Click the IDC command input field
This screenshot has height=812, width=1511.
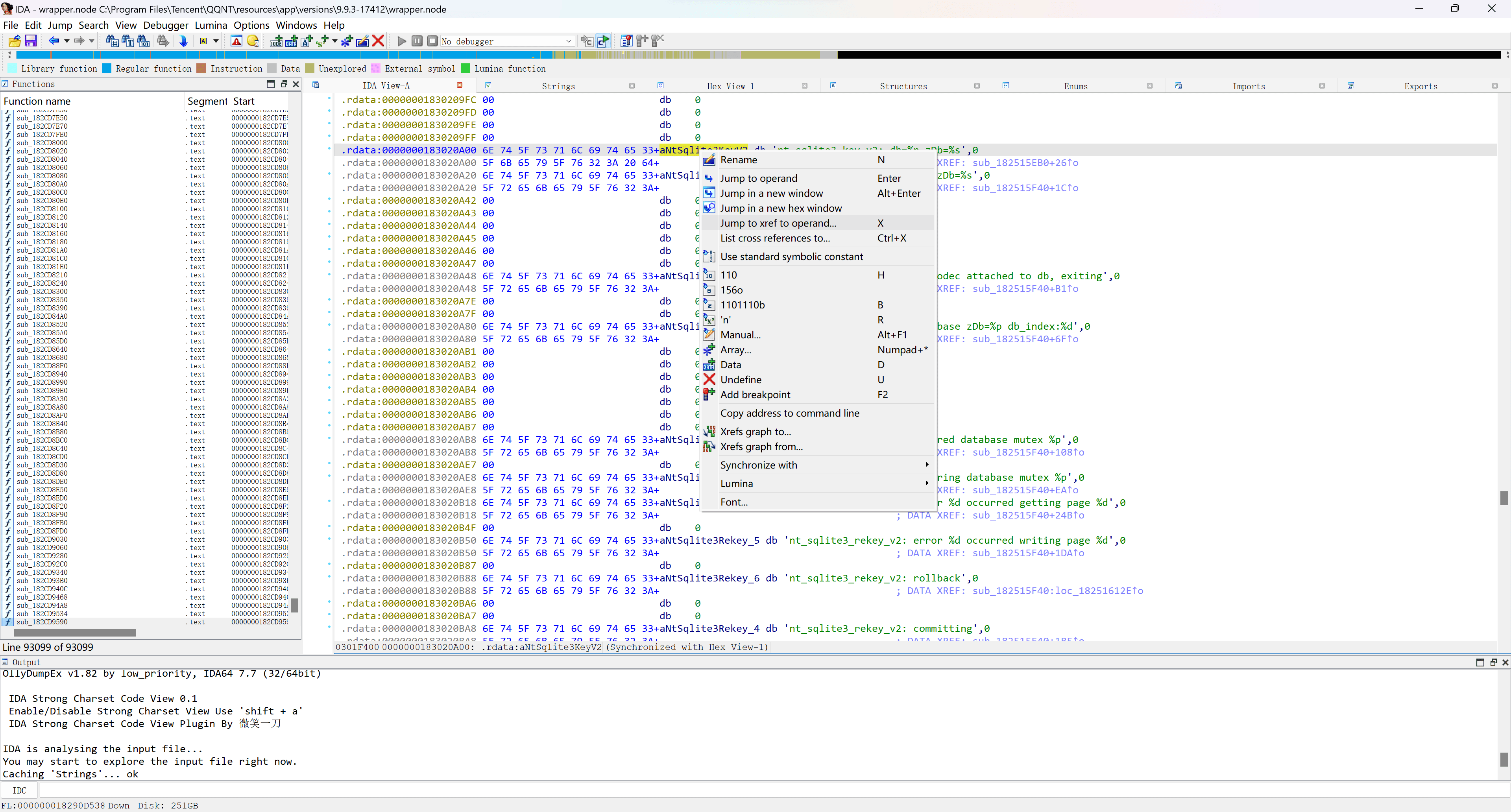[x=763, y=790]
